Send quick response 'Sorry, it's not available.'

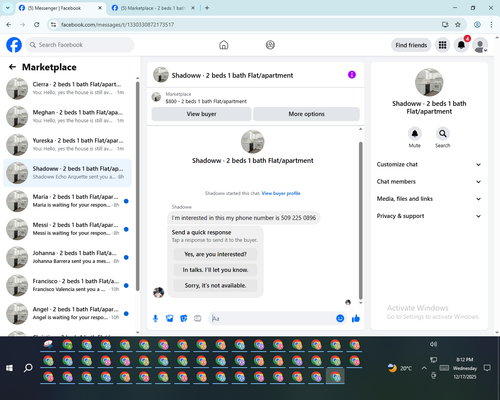215,286
